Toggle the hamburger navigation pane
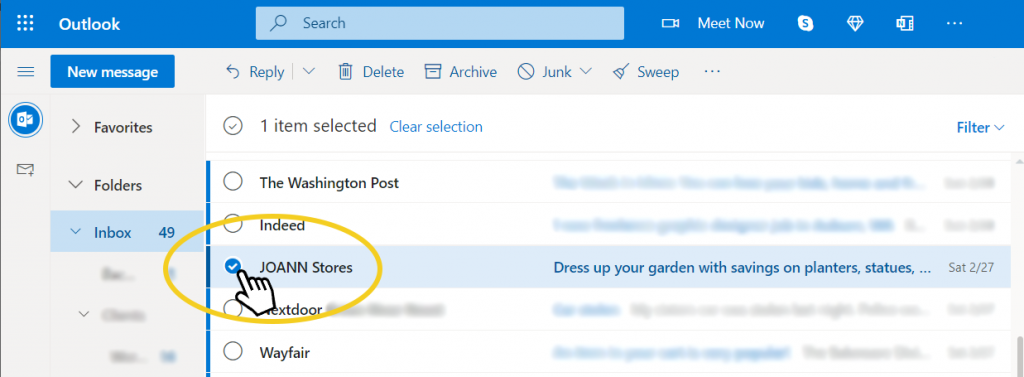This screenshot has width=1024, height=377. tap(25, 71)
